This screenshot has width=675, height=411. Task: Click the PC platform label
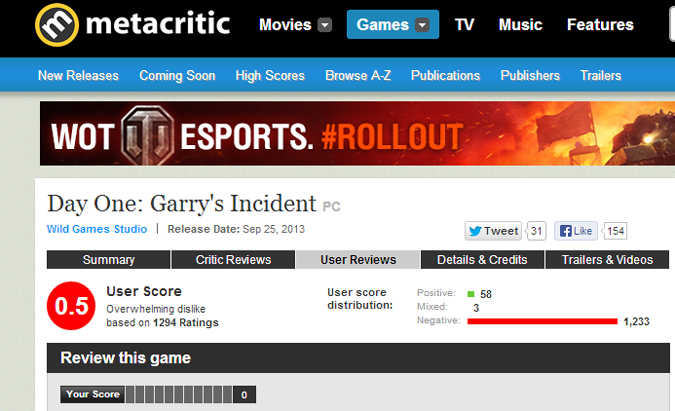(331, 207)
